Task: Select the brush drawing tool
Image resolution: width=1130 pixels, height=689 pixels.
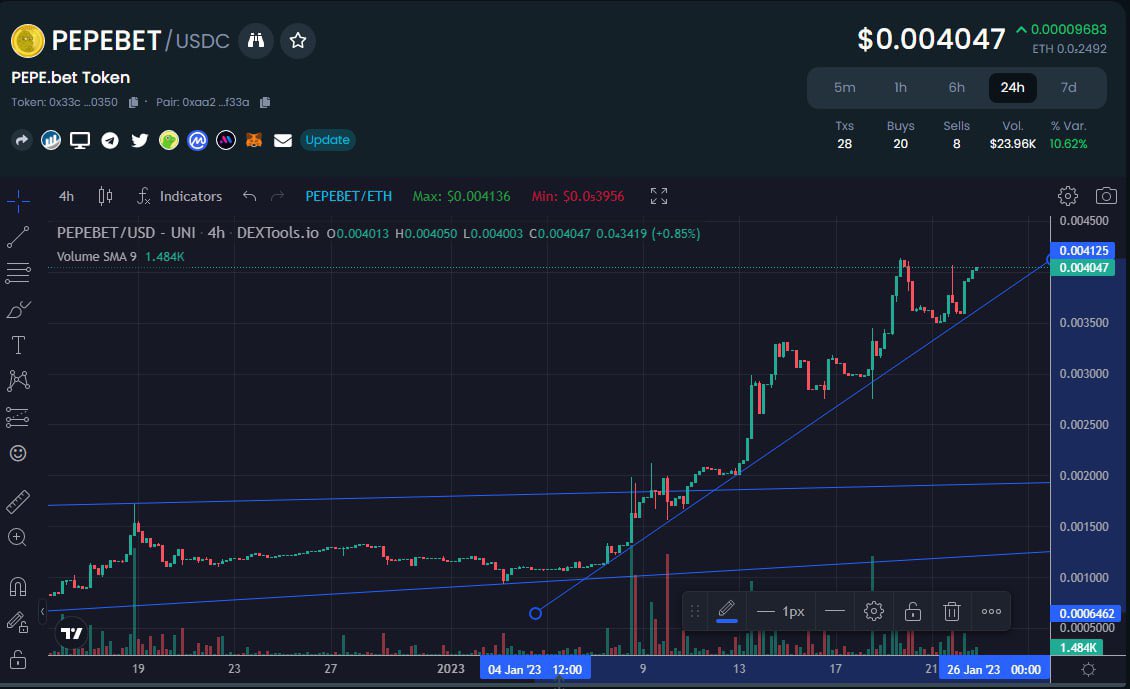Action: [18, 309]
